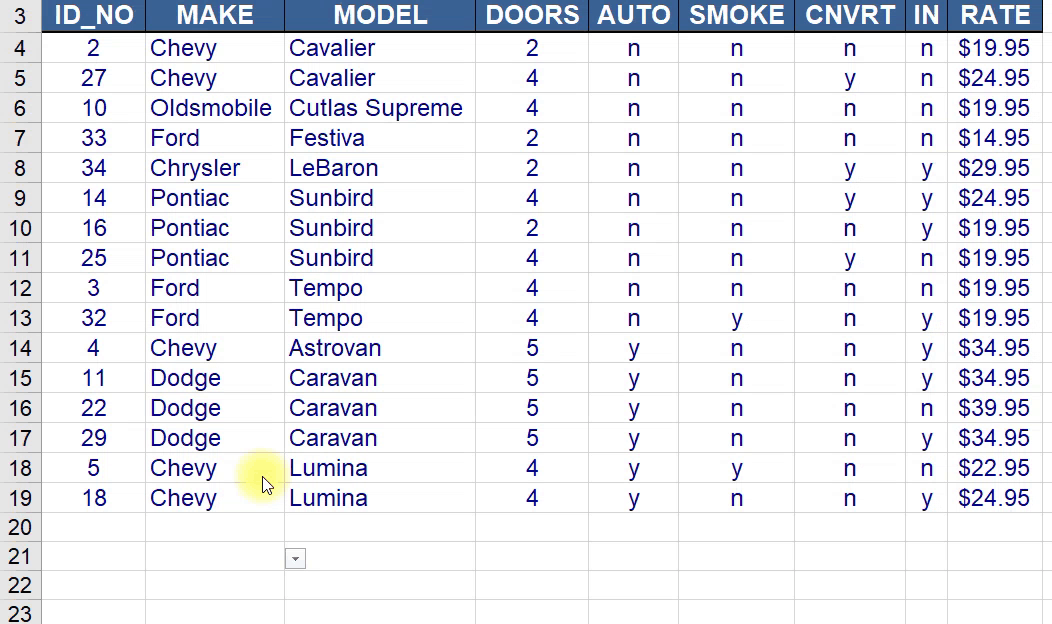
Task: Select ID cell 14
Action: tap(94, 198)
